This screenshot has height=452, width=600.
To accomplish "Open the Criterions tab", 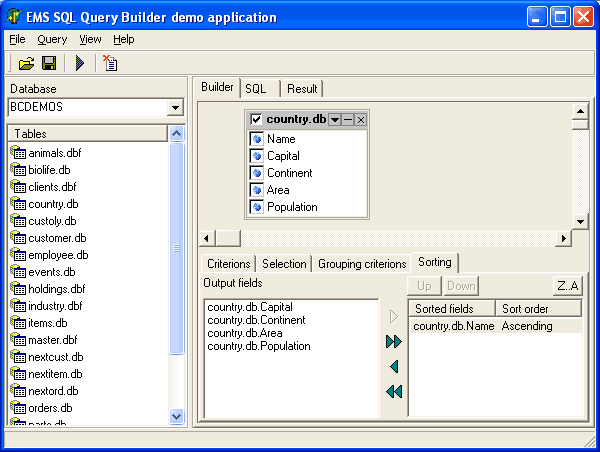I will coord(228,264).
